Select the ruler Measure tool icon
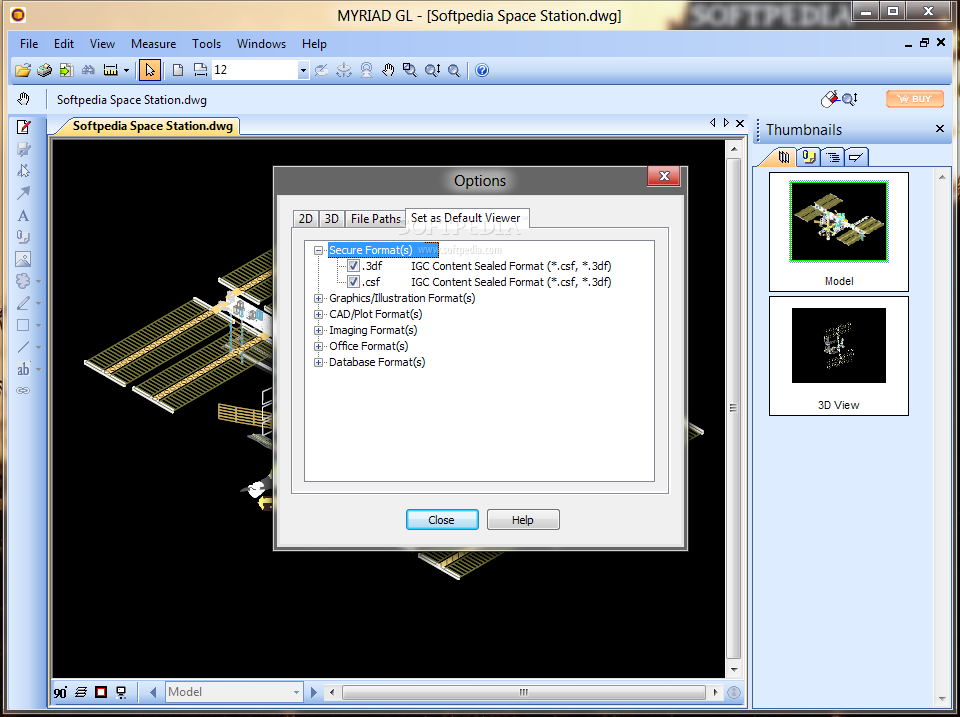This screenshot has width=960, height=717. (110, 70)
